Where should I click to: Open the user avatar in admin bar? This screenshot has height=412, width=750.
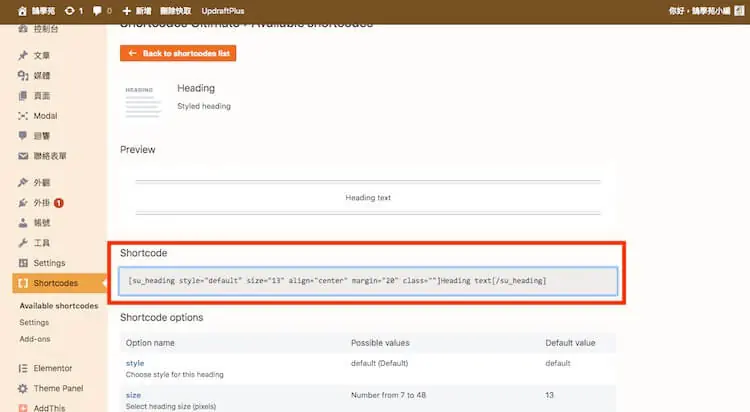click(x=739, y=11)
